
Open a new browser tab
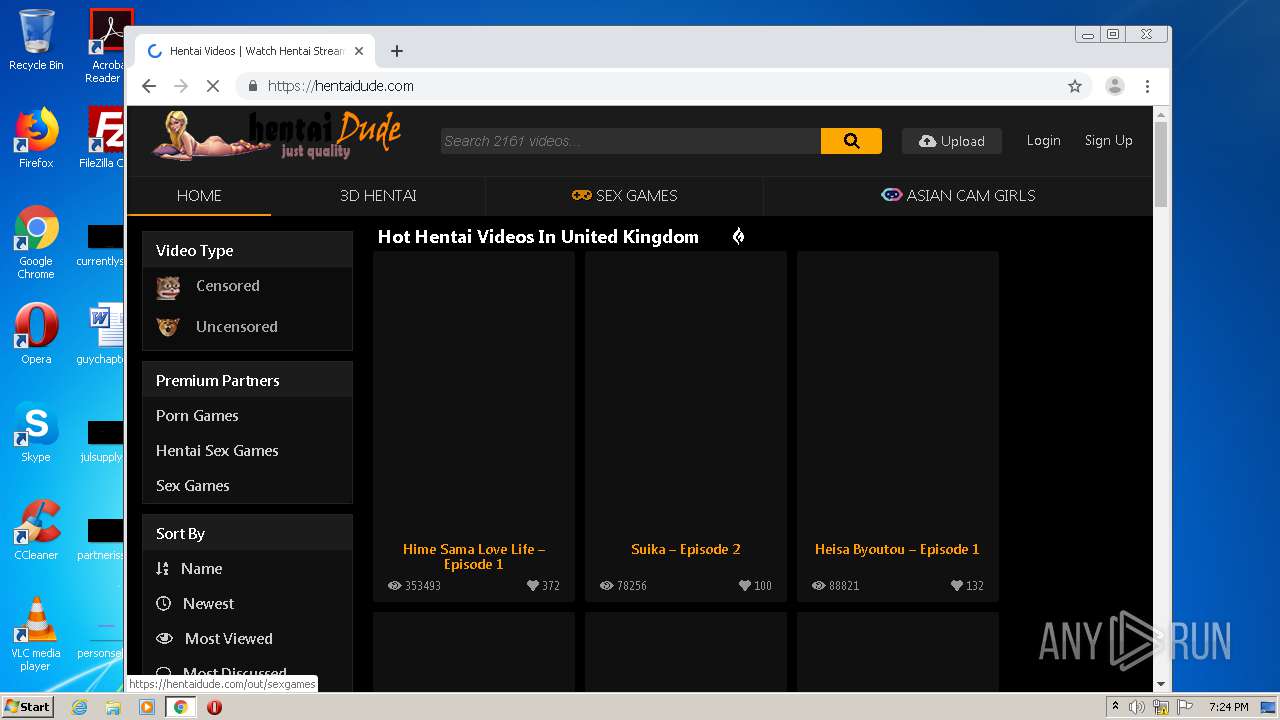(397, 51)
